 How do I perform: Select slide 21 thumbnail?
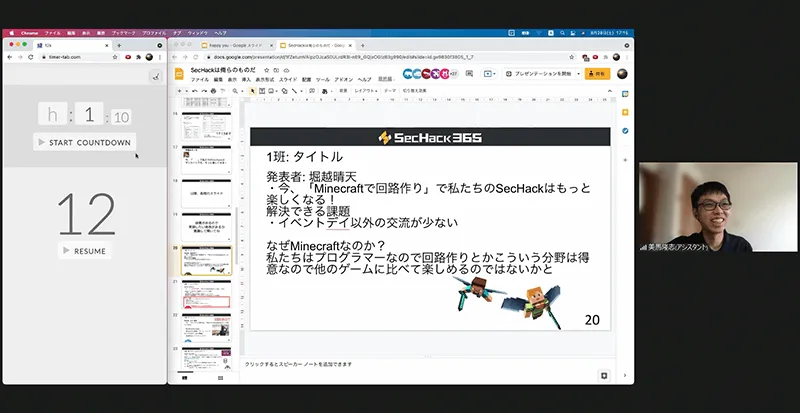pyautogui.click(x=207, y=295)
